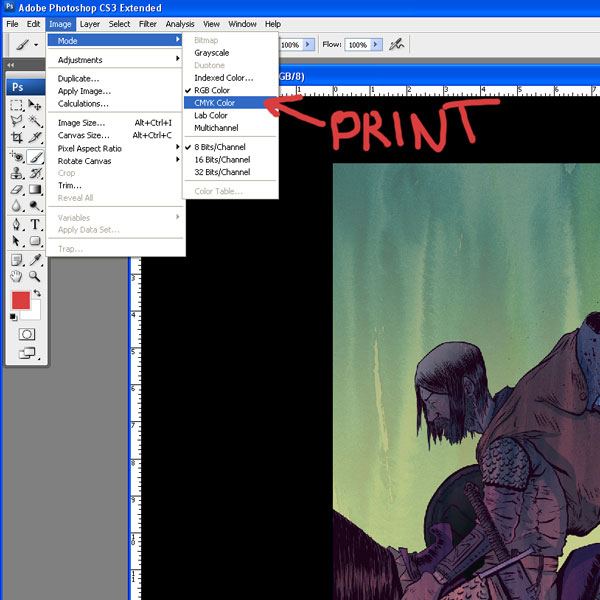The width and height of the screenshot is (600, 600).
Task: Select 16 Bits/Channel depth
Action: [230, 160]
